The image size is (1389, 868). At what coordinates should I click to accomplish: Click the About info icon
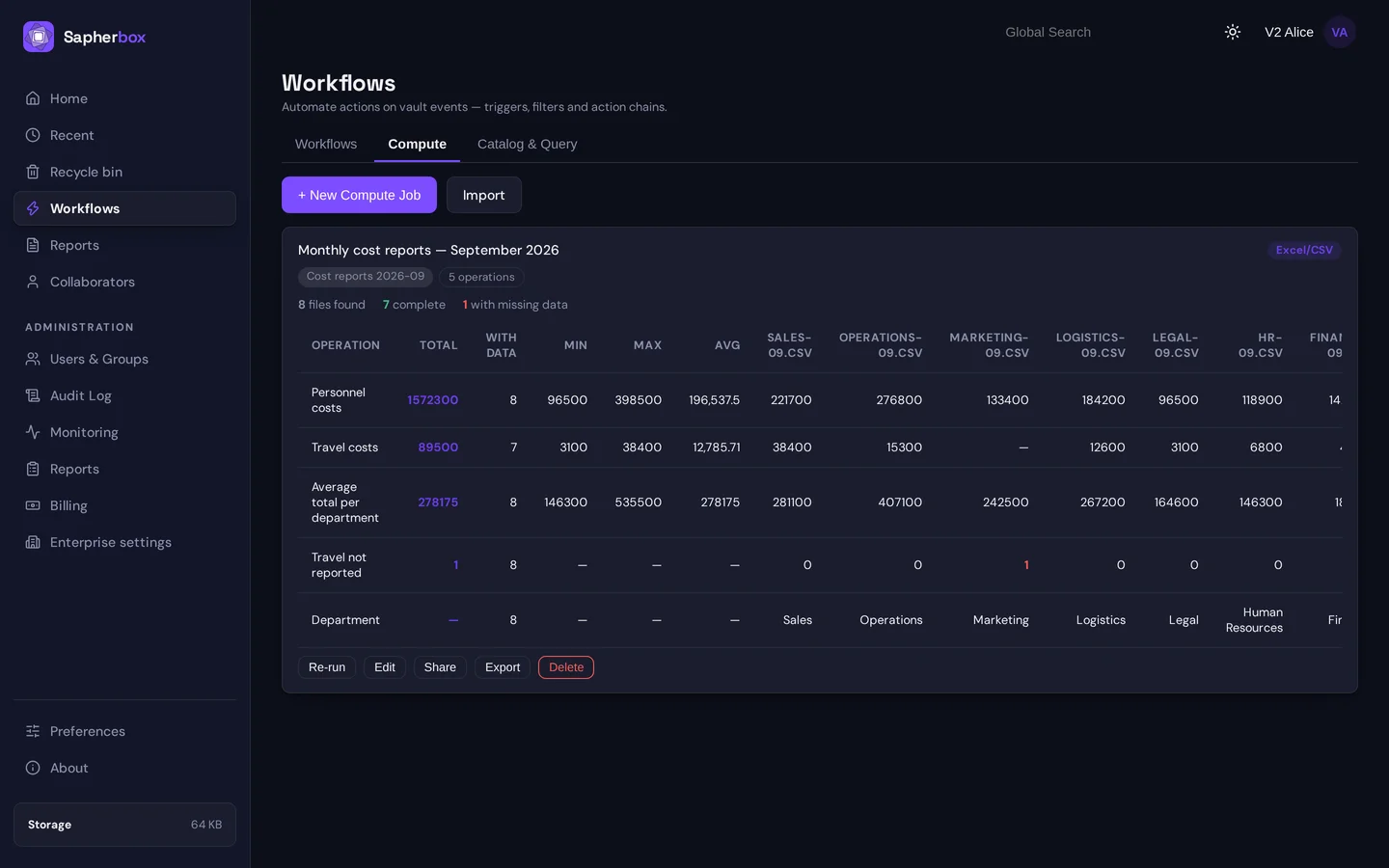(x=33, y=768)
